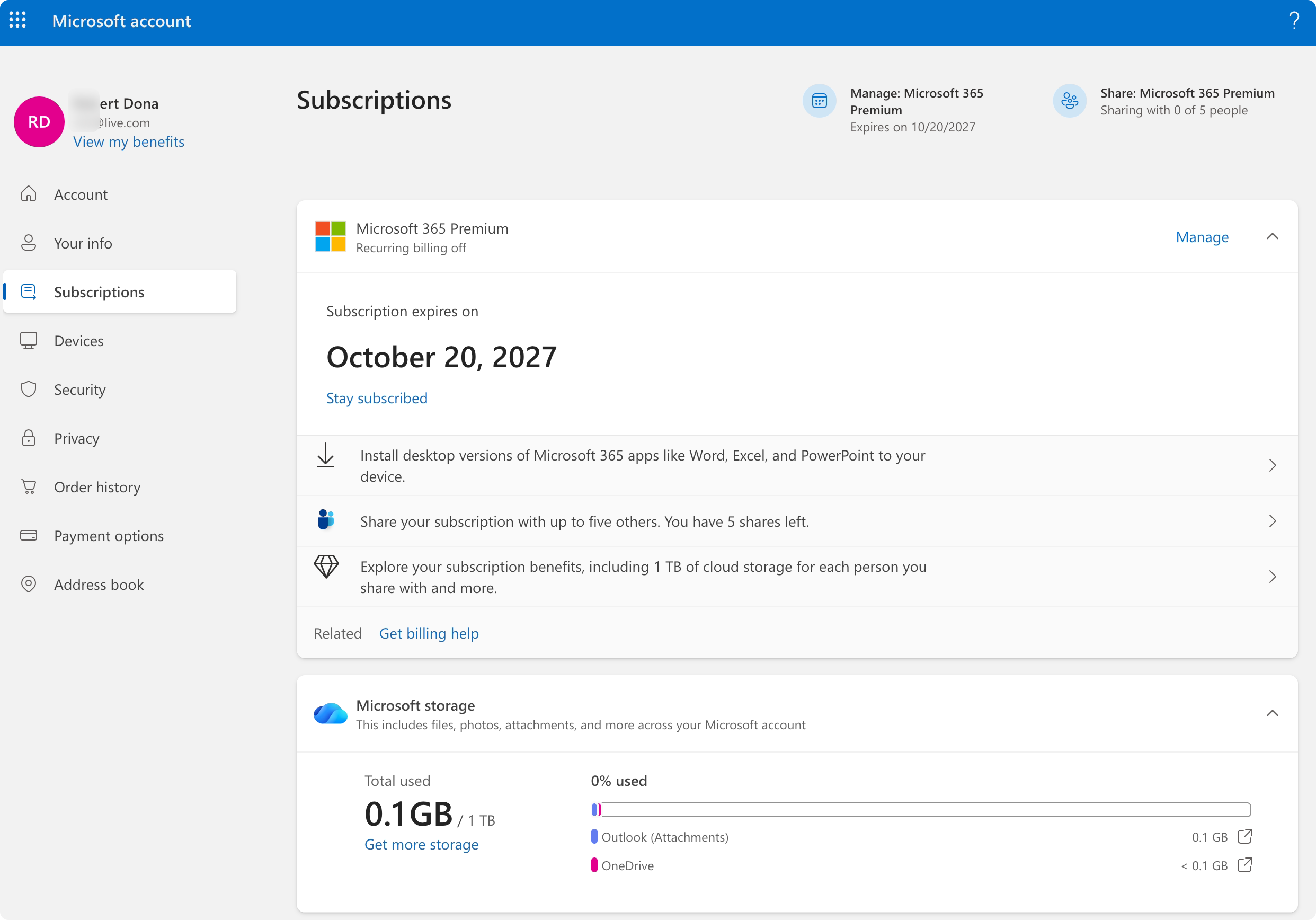Click the OneDrive cloud storage icon
1316x920 pixels.
pyautogui.click(x=330, y=714)
